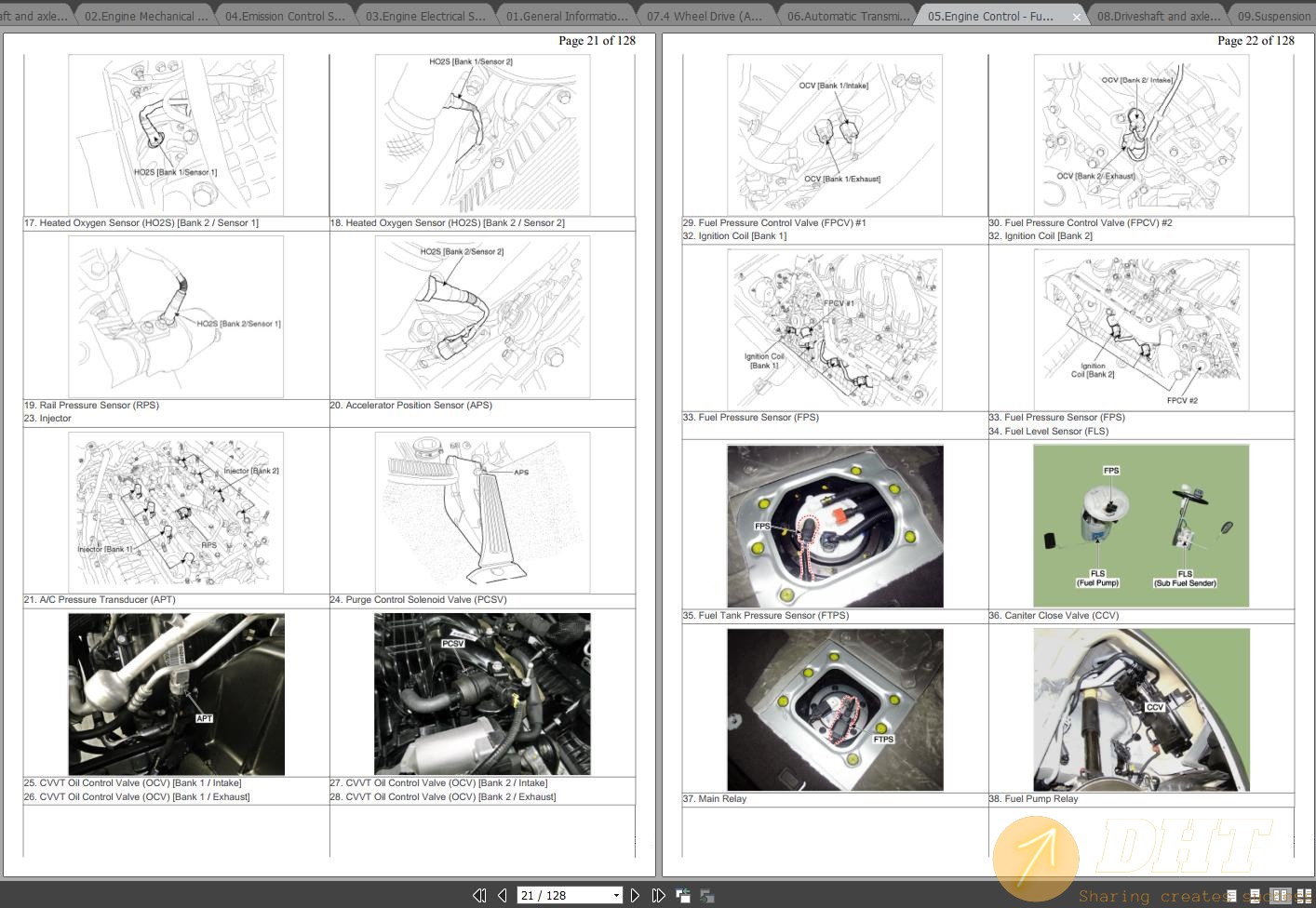This screenshot has width=1316, height=908.
Task: Click '18. Heated Oxygen Sensor (HO2S) [Bank 2 / Sensor 2]'
Action: pos(448,223)
